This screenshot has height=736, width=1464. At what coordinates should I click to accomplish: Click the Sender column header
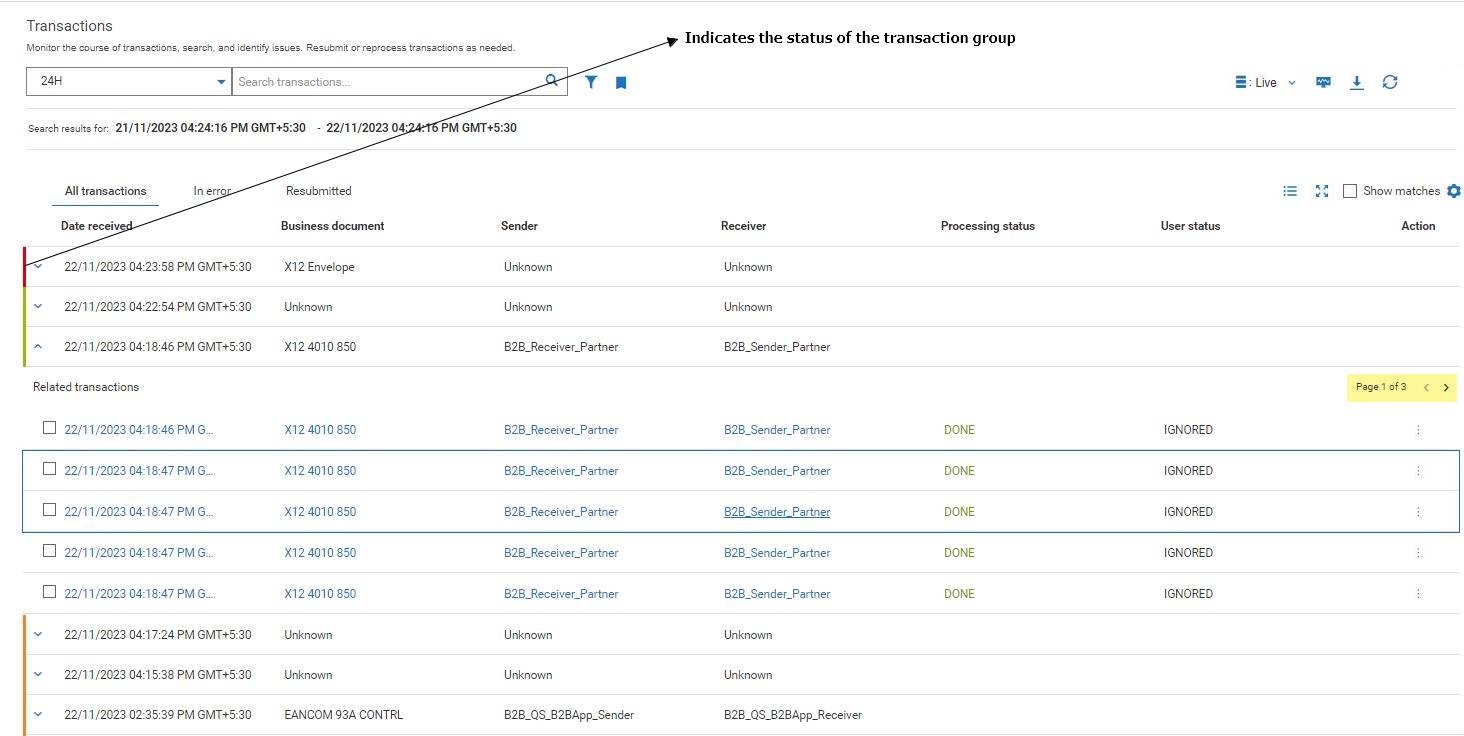519,226
